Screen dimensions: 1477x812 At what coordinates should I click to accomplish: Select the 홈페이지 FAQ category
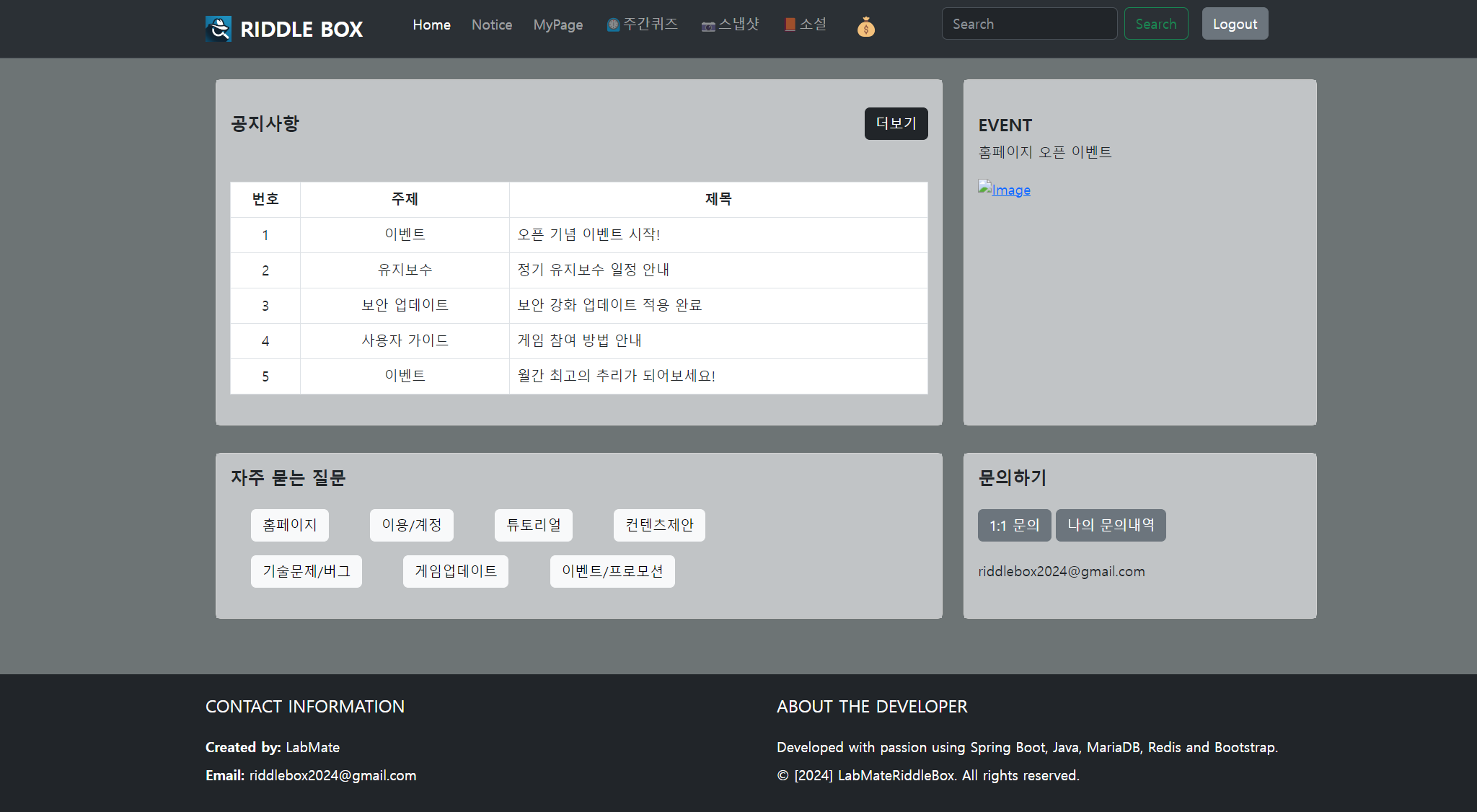point(289,525)
